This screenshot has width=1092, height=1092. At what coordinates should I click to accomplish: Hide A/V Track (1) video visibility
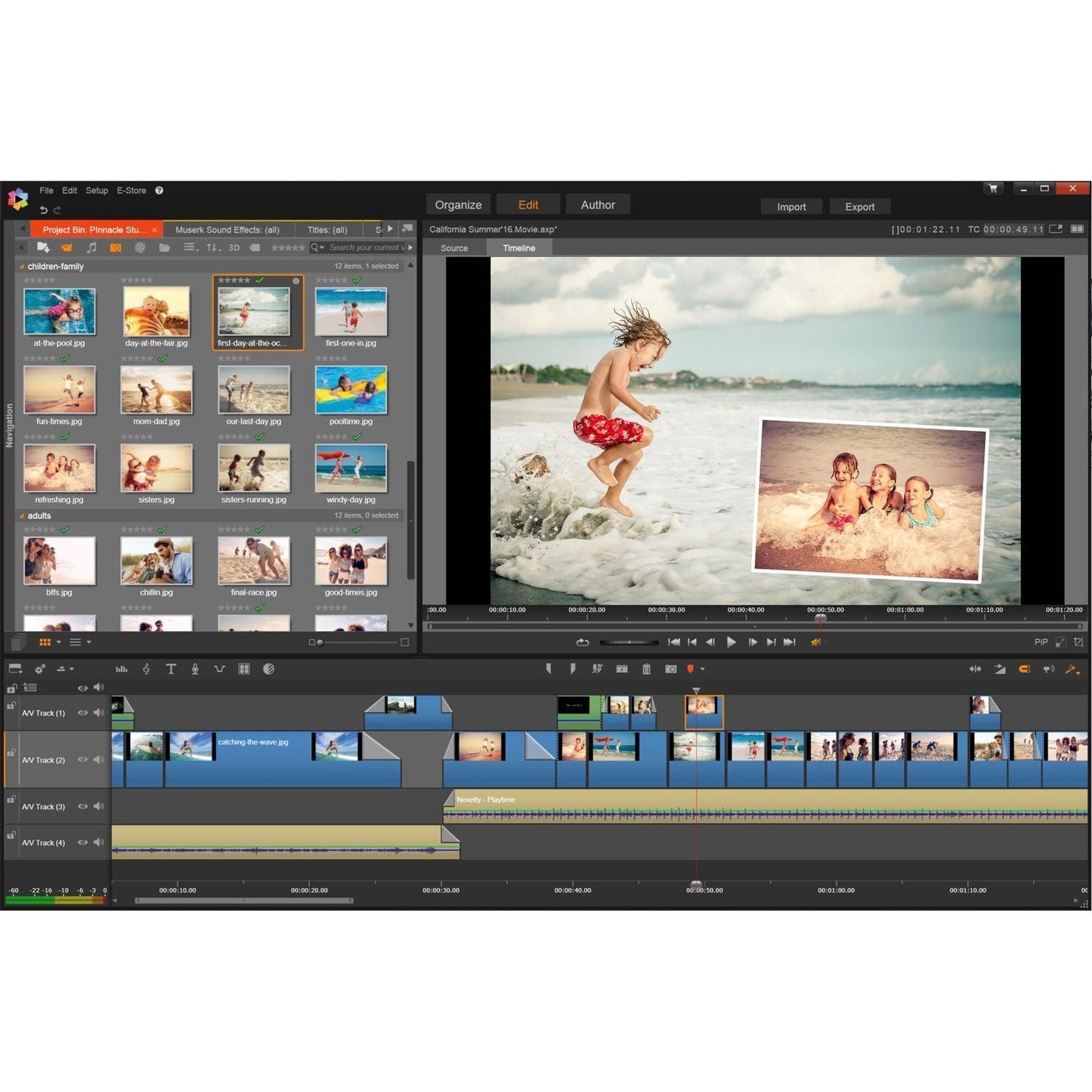click(82, 712)
